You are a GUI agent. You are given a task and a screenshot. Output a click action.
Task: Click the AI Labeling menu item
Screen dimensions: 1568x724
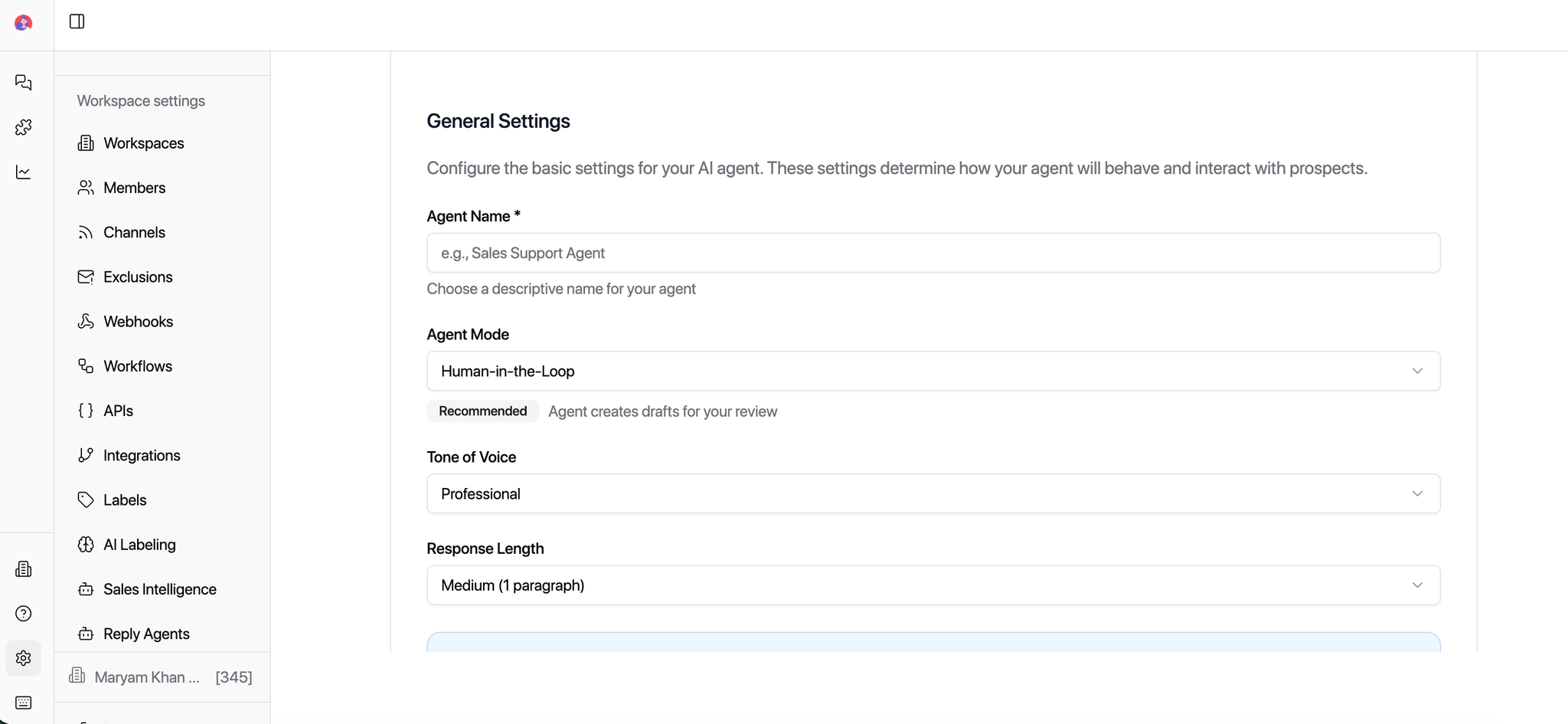pos(139,545)
